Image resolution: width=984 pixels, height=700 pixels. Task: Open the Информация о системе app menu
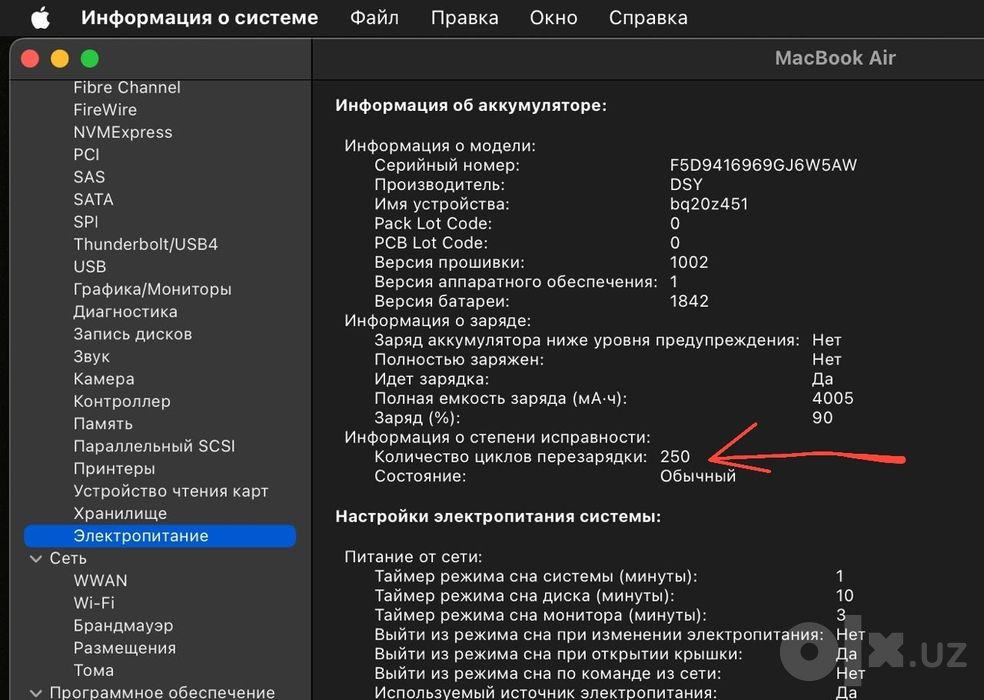click(x=200, y=18)
